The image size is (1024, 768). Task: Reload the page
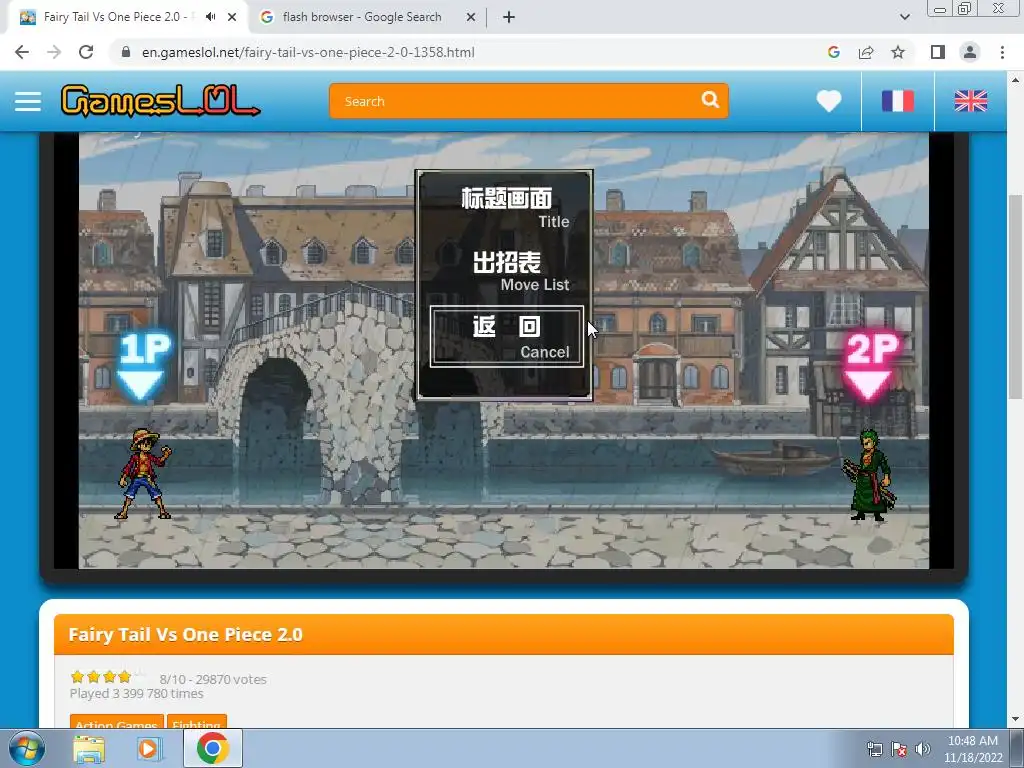(86, 52)
